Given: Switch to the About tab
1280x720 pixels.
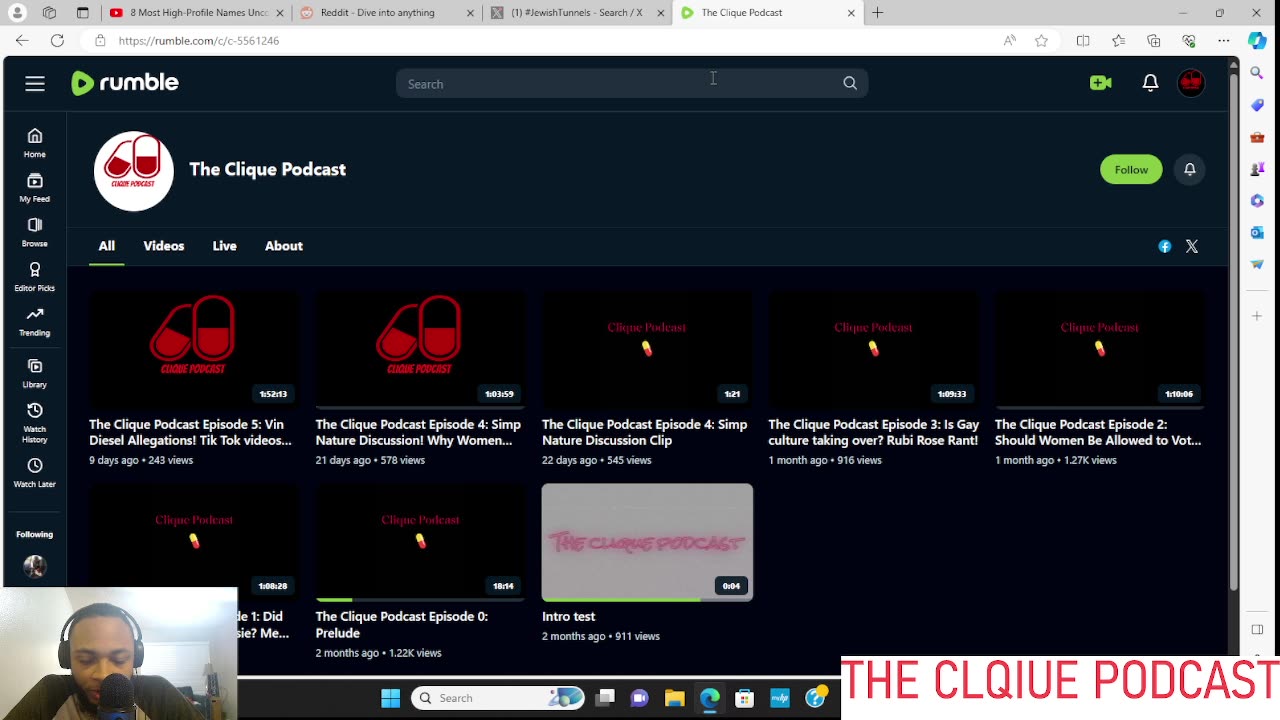Looking at the screenshot, I should click(284, 246).
